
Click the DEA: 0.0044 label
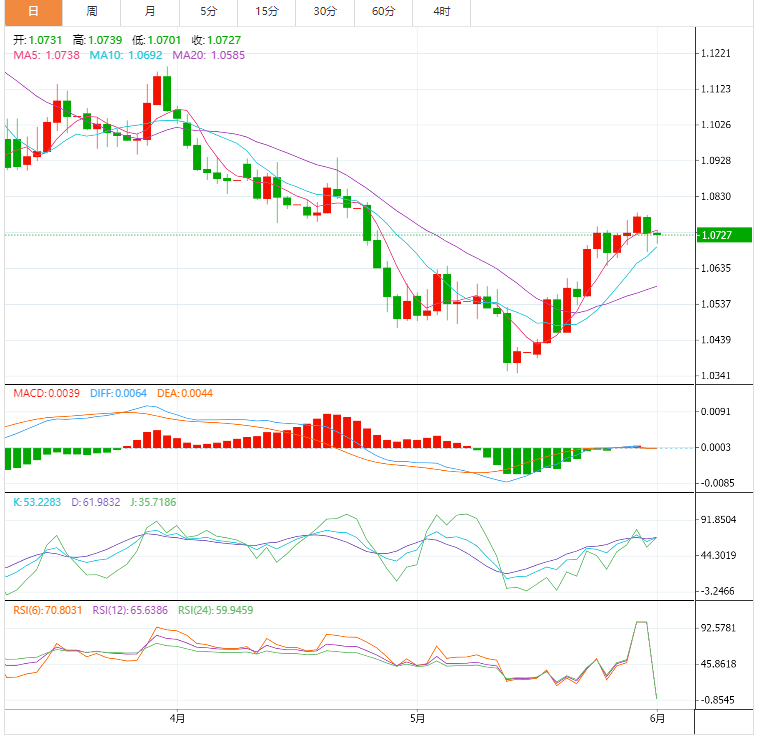(185, 394)
